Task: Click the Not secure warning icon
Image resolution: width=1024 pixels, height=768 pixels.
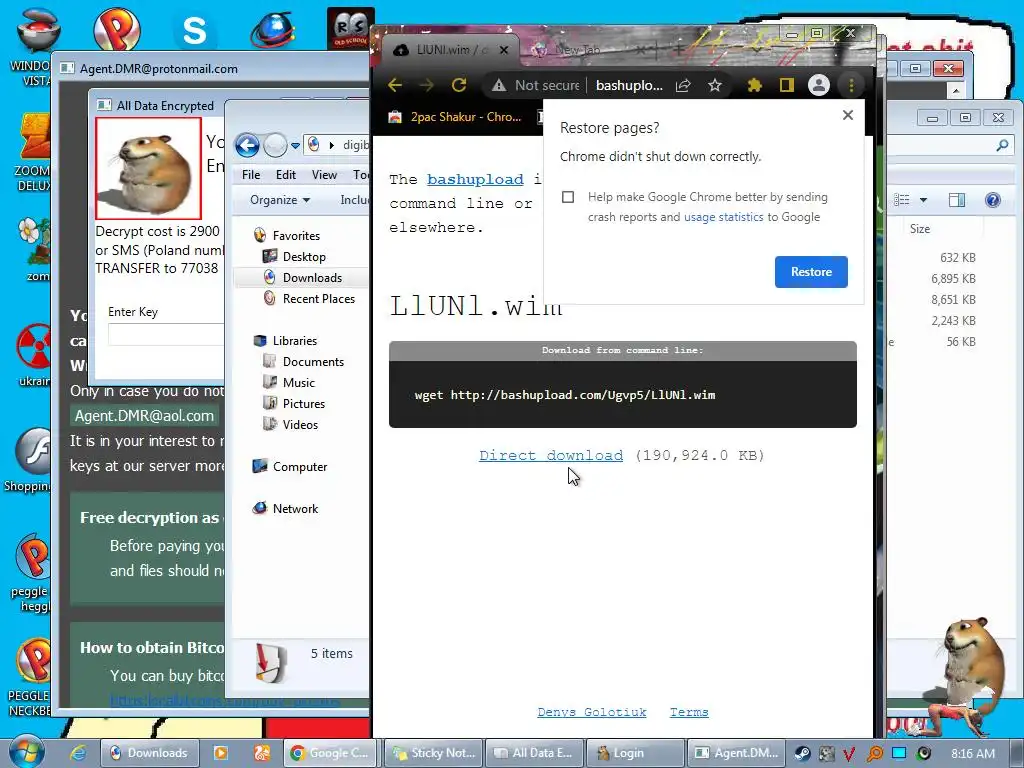Action: [499, 85]
